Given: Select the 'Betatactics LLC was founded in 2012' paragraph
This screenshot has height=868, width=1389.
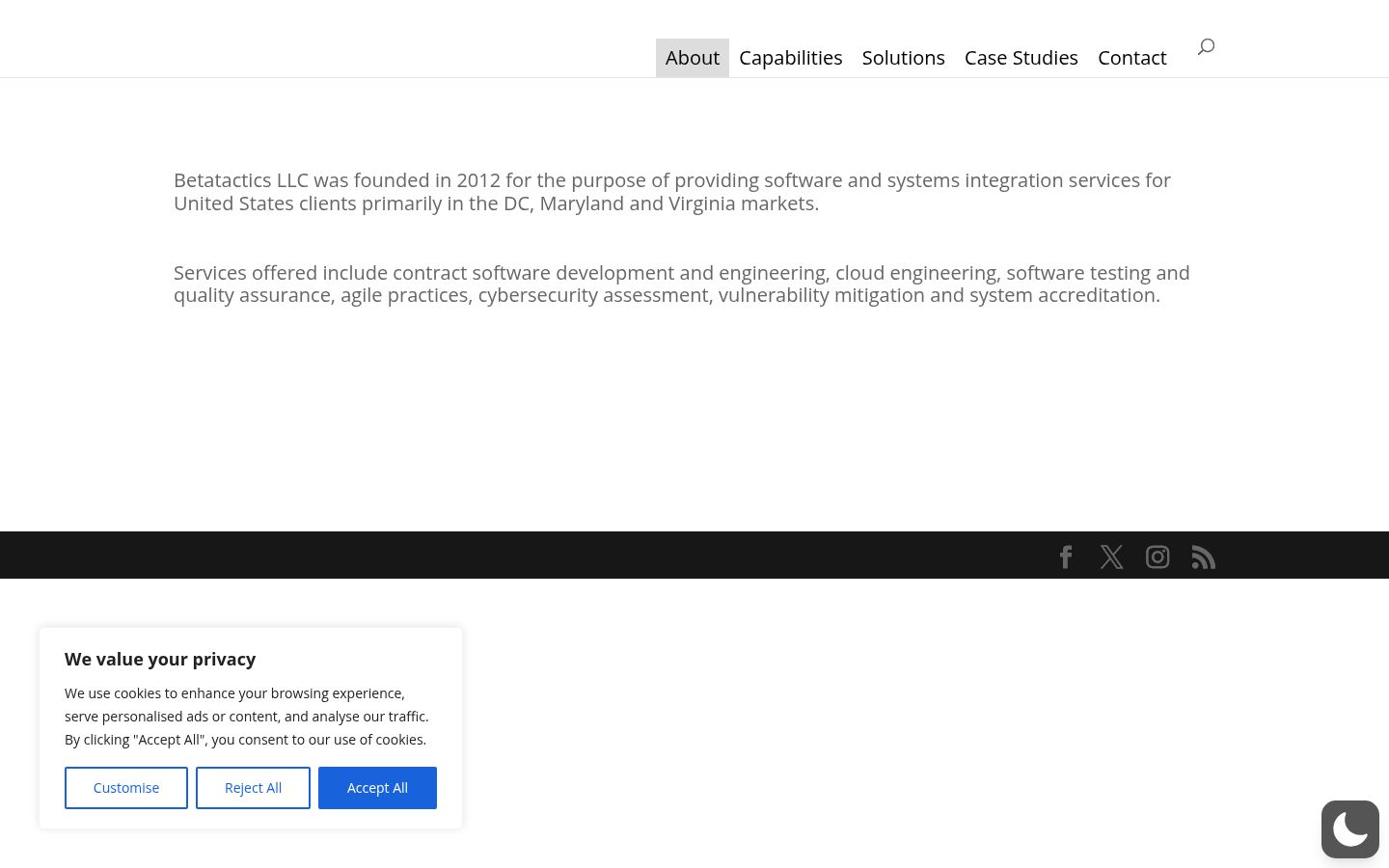Looking at the screenshot, I should click(672, 192).
